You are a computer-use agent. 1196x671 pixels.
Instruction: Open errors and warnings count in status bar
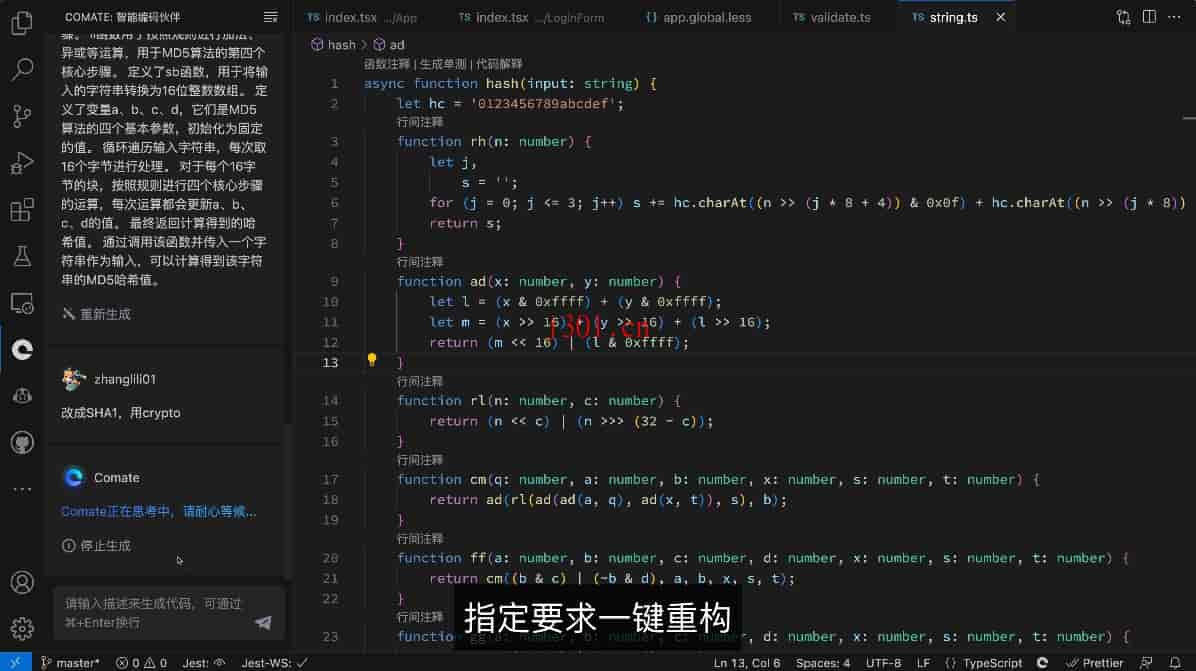pos(141,663)
